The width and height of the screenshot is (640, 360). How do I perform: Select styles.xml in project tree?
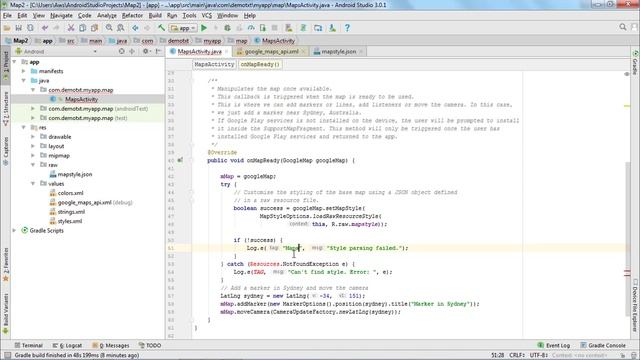[x=70, y=221]
